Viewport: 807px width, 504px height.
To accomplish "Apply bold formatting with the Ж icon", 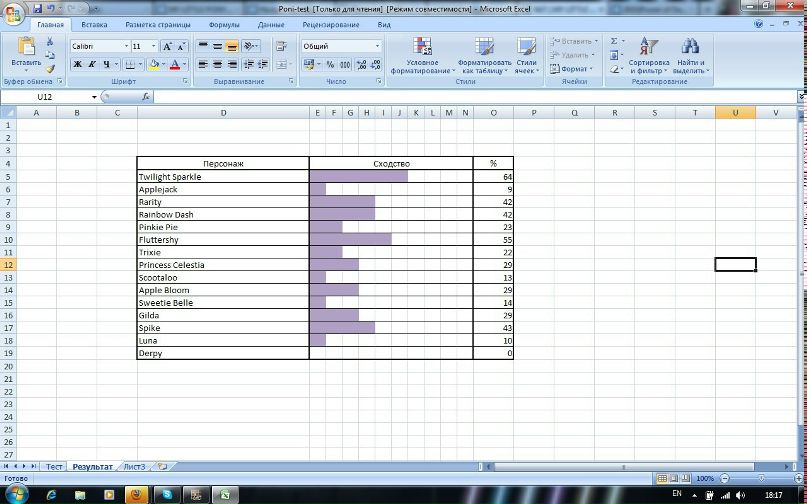I will coord(77,64).
